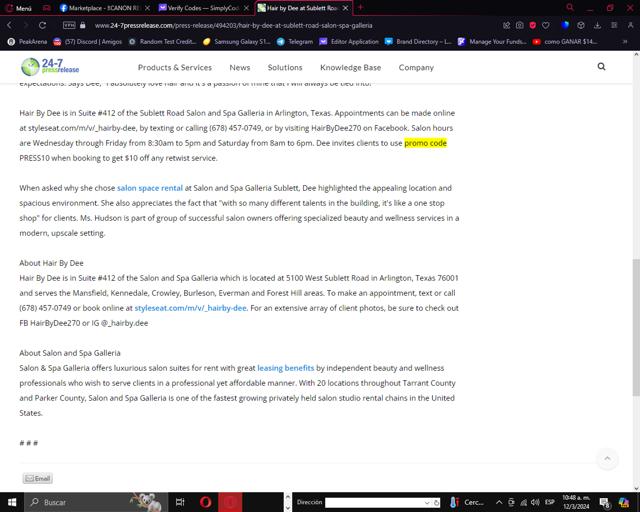Open Telegram bookmark

tap(295, 42)
